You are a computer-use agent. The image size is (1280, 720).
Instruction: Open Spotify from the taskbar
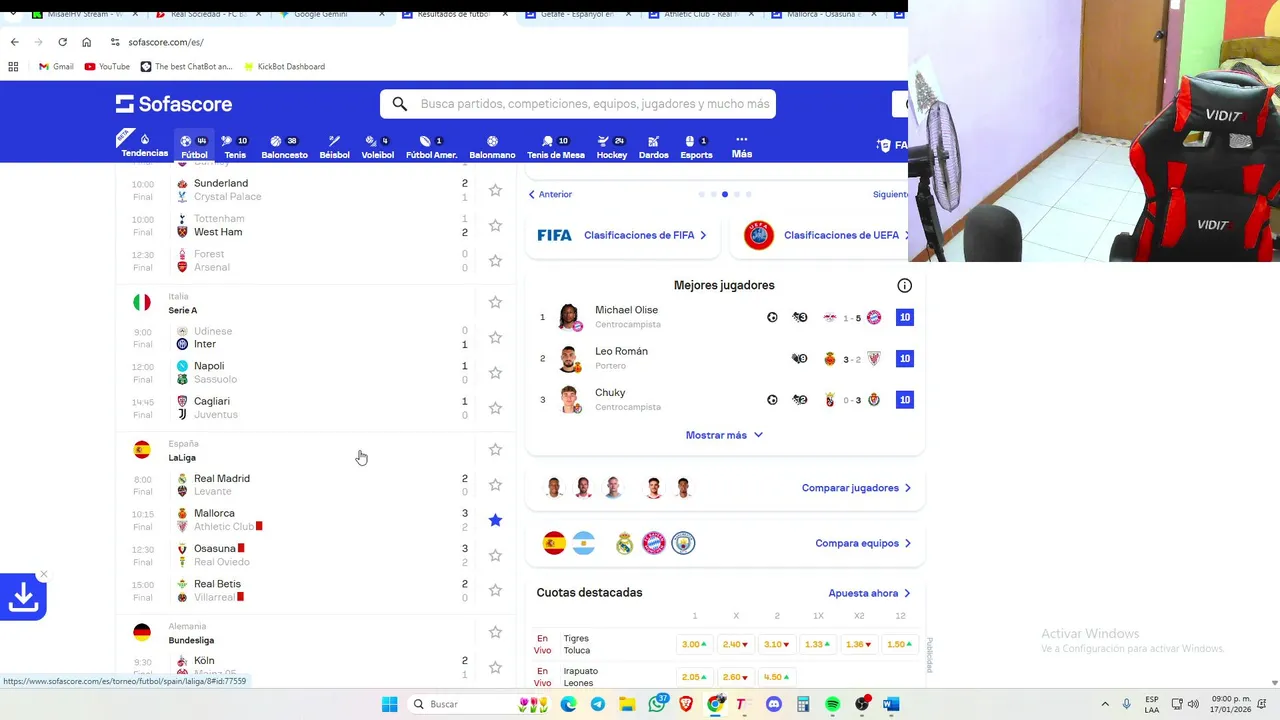(x=833, y=704)
